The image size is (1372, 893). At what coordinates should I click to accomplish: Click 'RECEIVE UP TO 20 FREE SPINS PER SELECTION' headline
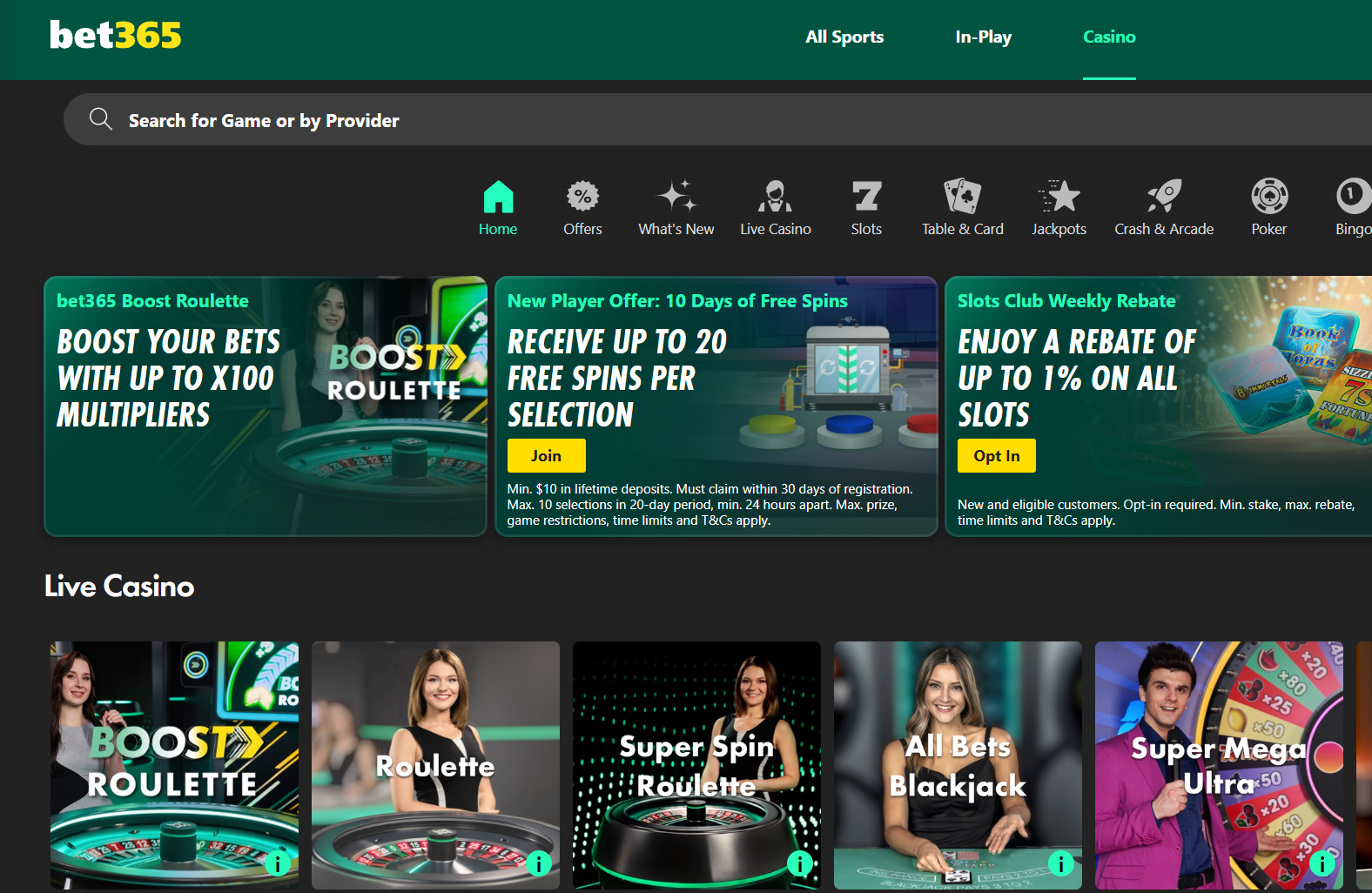coord(617,378)
